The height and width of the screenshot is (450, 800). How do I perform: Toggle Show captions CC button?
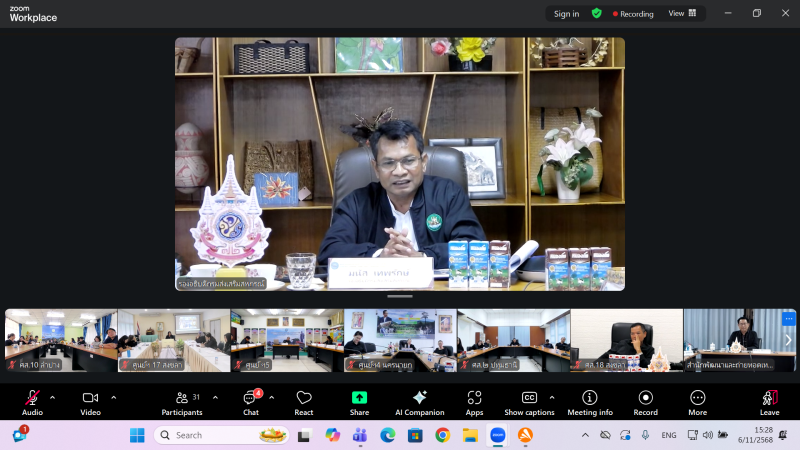pos(529,401)
